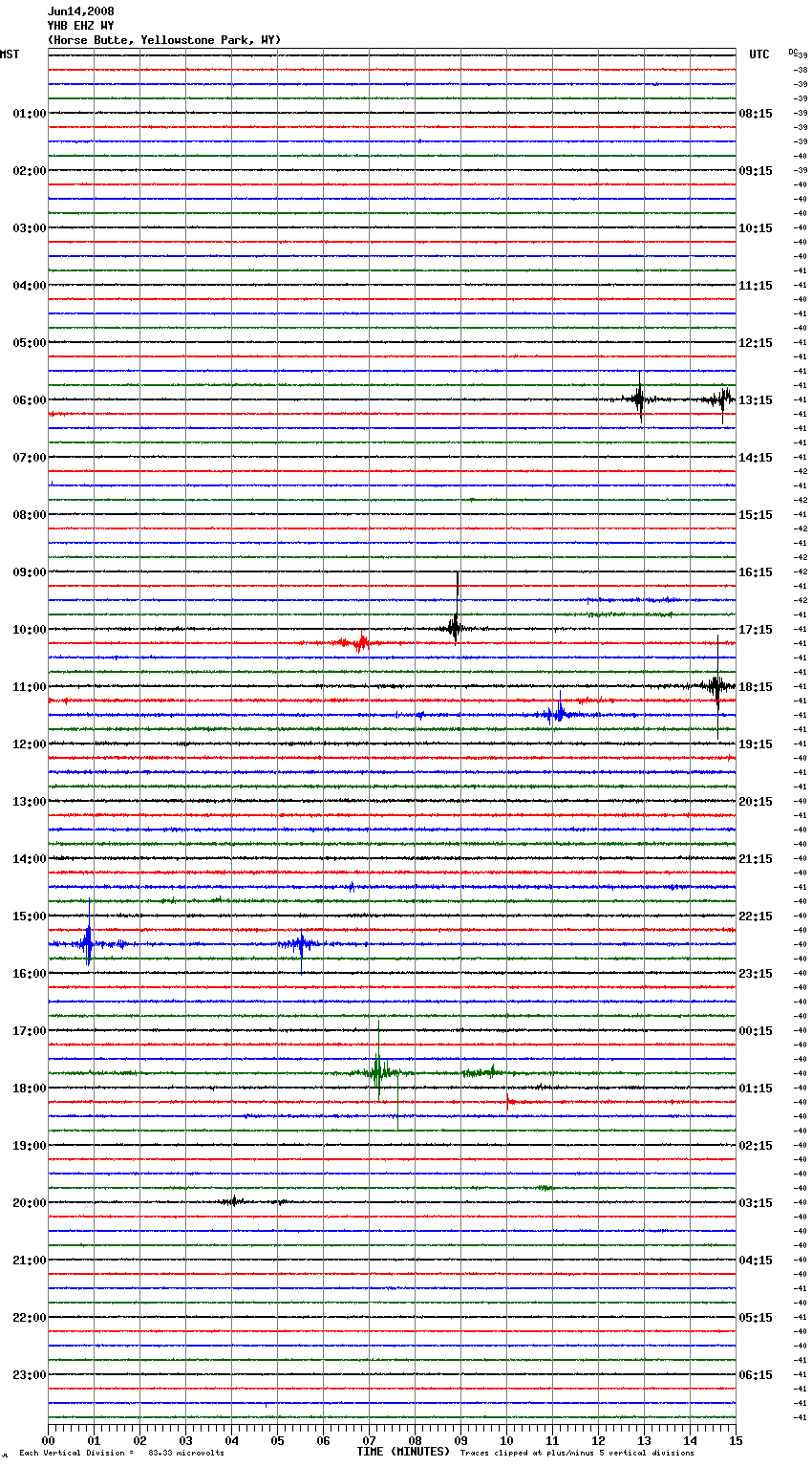
Task: Click minute tick label 13 on bottom axis
Action: click(644, 1441)
